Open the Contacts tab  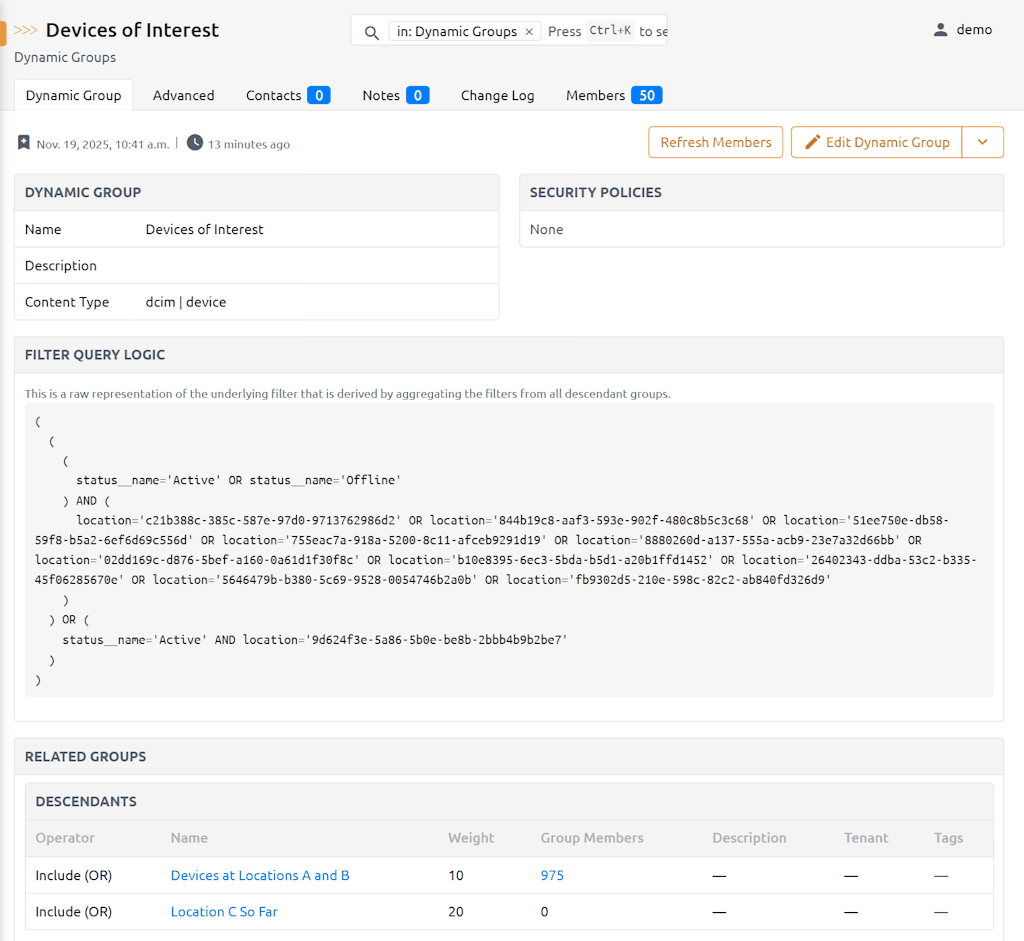(x=287, y=96)
